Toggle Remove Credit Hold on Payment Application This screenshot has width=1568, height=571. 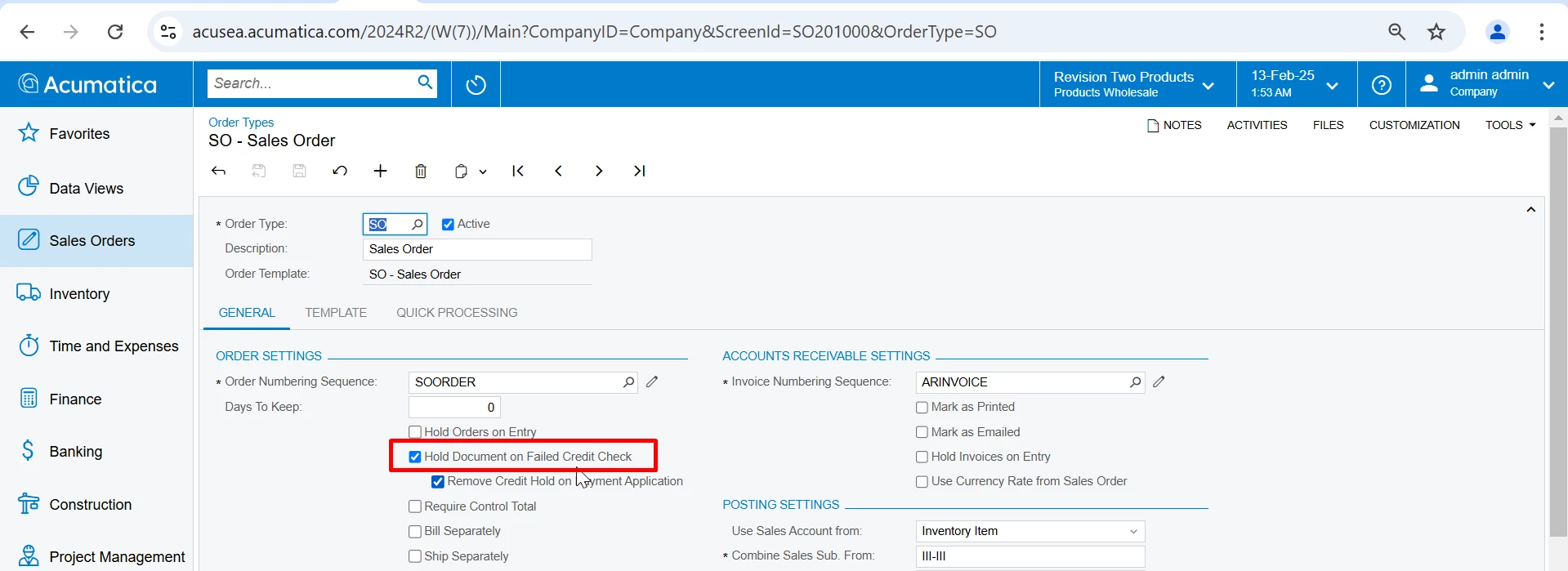(x=438, y=482)
